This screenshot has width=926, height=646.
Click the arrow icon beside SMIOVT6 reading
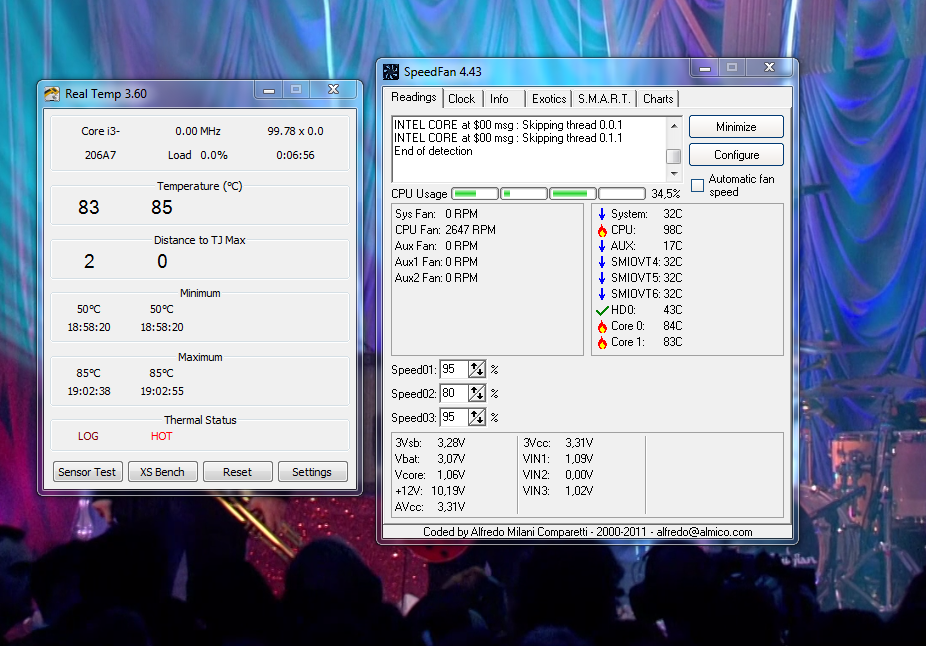click(602, 294)
